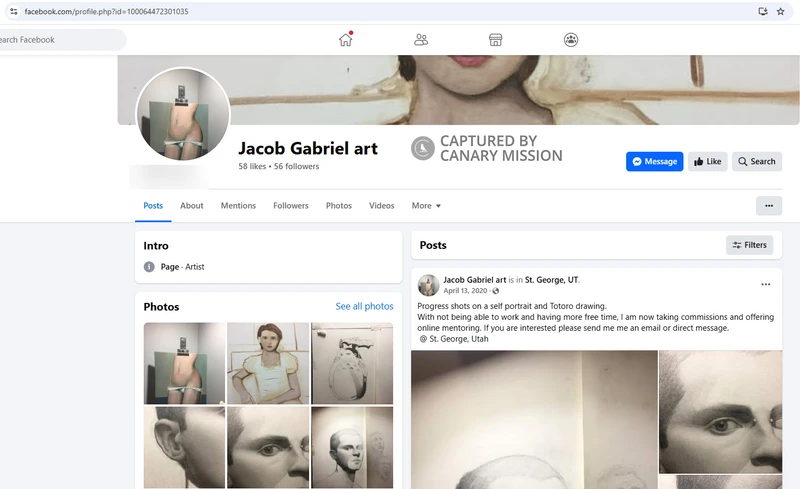Click the 'Page · Artist' intro text
The width and height of the screenshot is (800, 489).
[182, 266]
